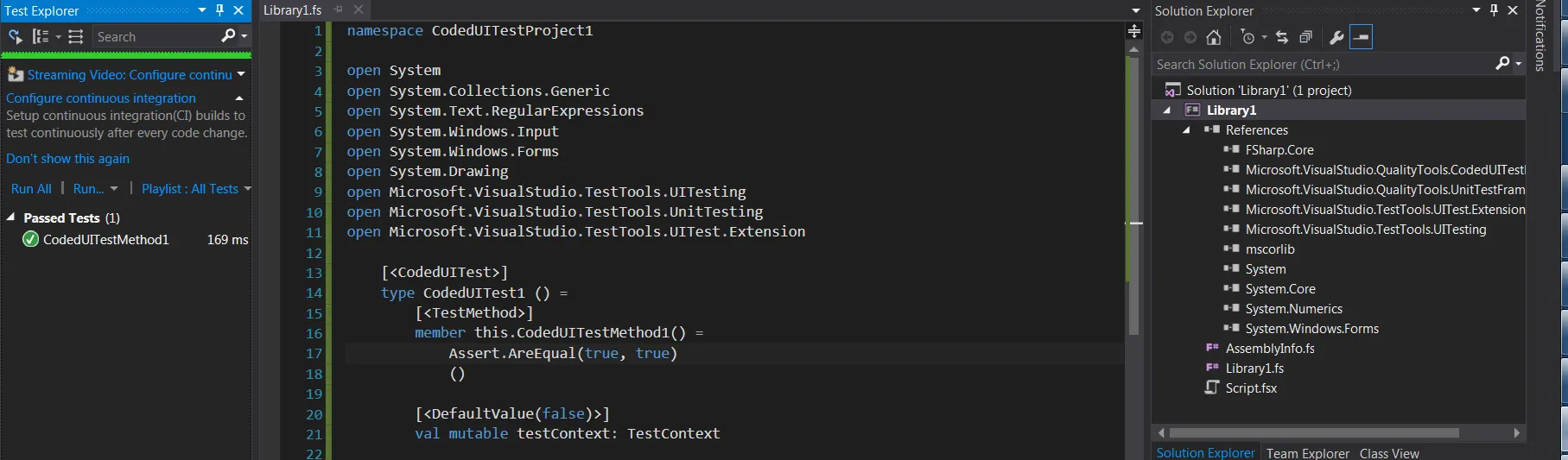
Task: Click the Collapse All icon in Solution Explorer
Action: (1305, 37)
